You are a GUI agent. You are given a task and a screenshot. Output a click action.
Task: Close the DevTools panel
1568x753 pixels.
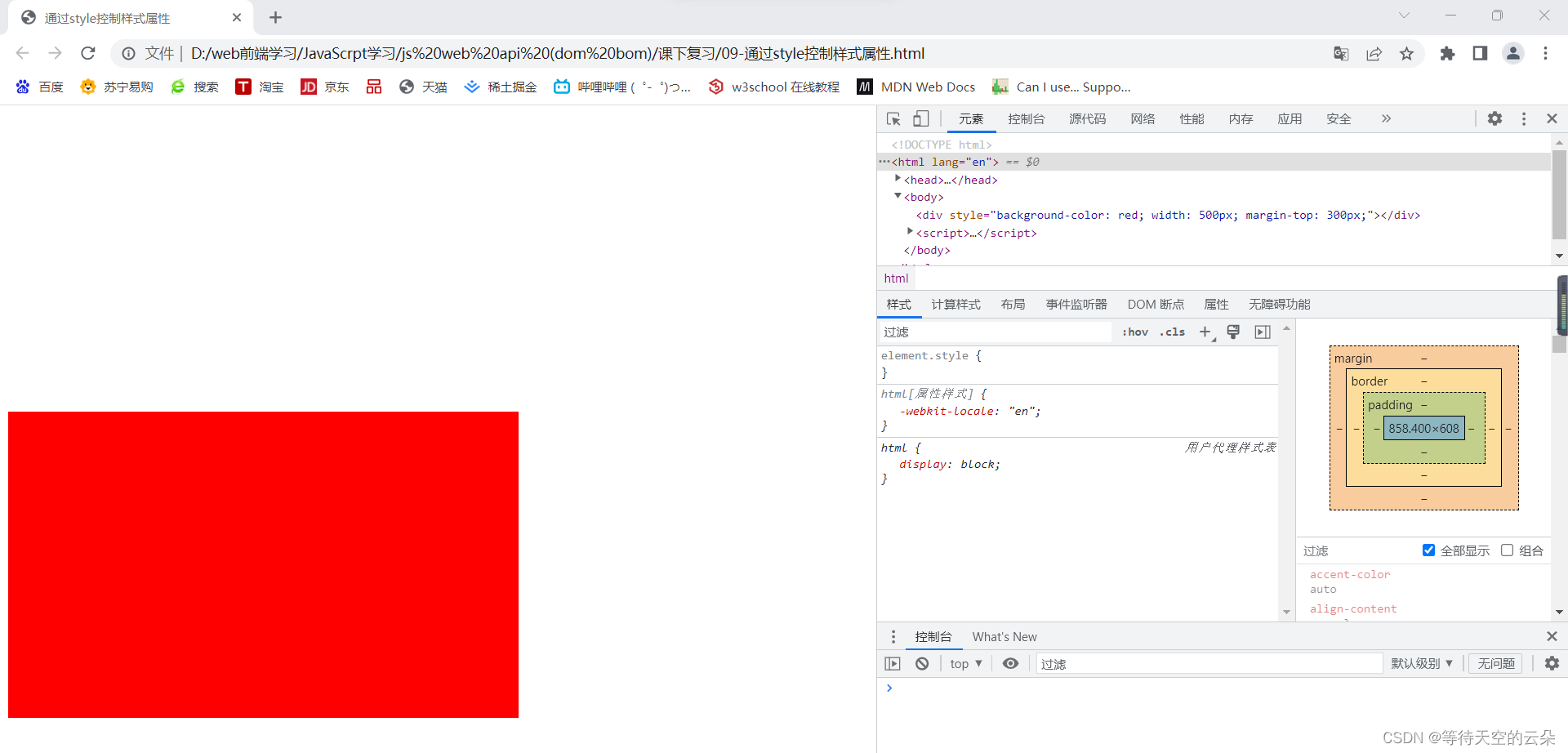click(x=1552, y=118)
